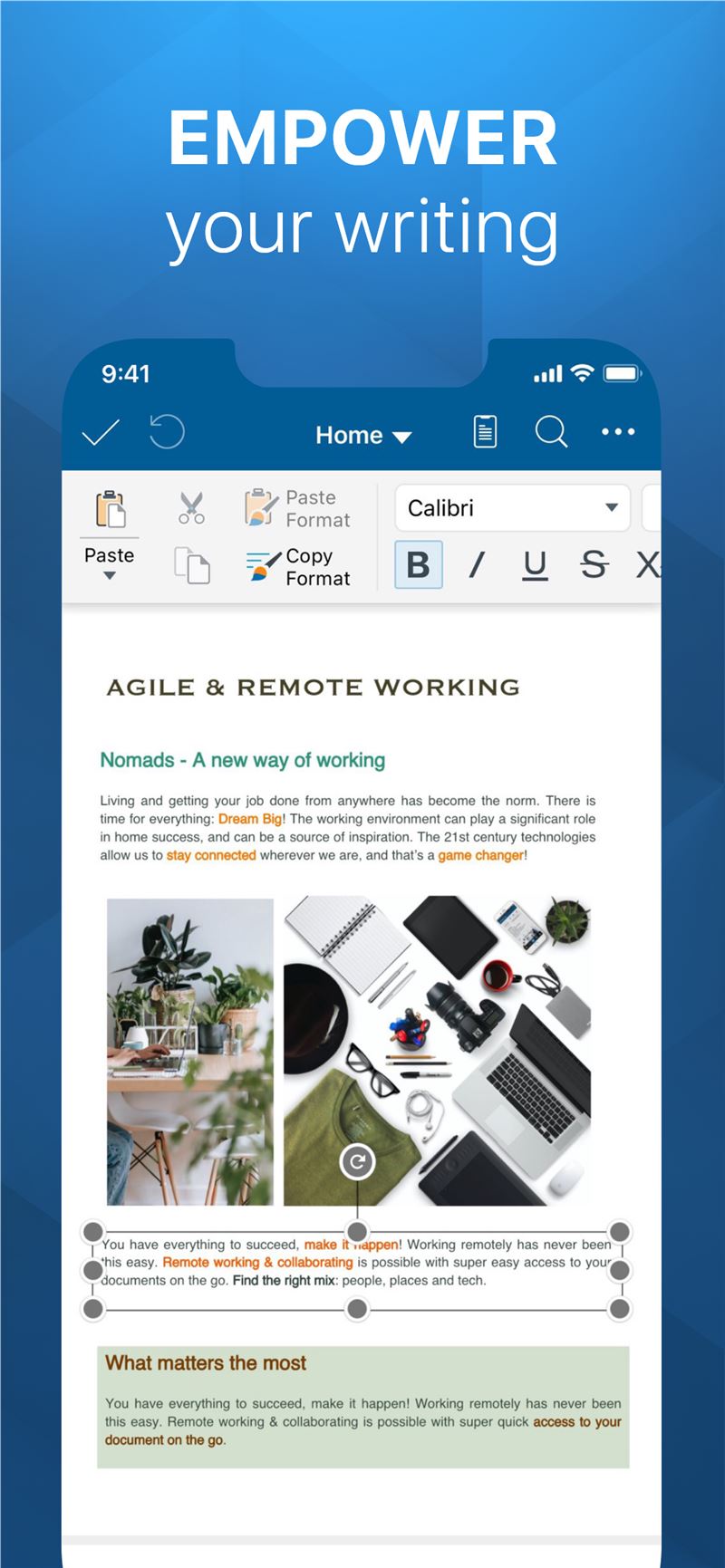Click the bold text Find the right mix

pos(283,1281)
